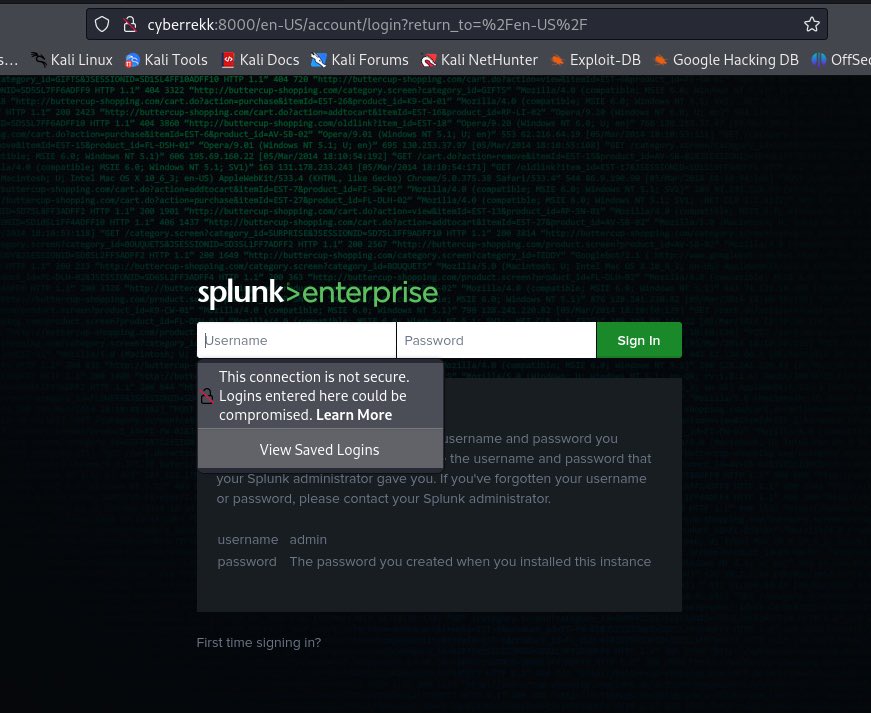Click First time signing in? link

(x=259, y=642)
